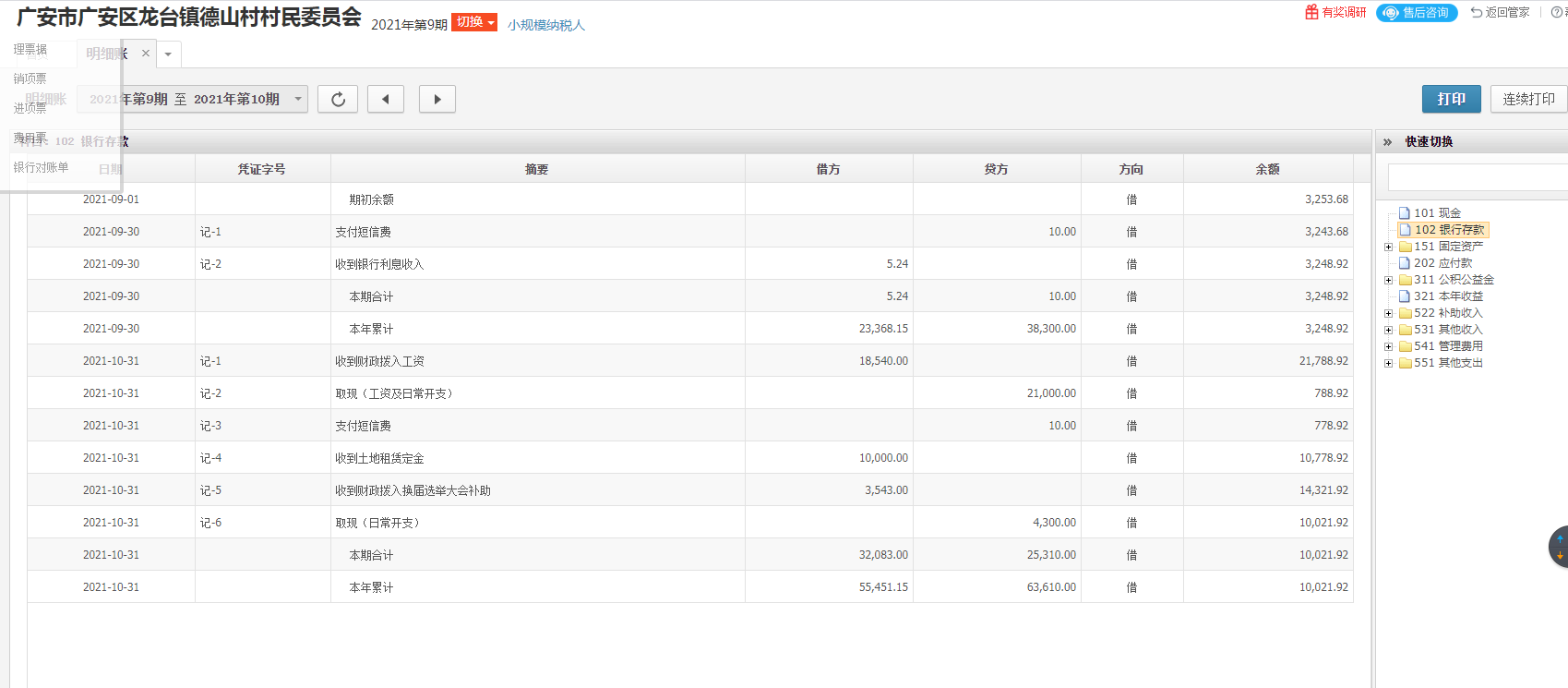Image resolution: width=1568 pixels, height=688 pixels.
Task: Select 102 银行存款 in account tree
Action: (x=1450, y=230)
